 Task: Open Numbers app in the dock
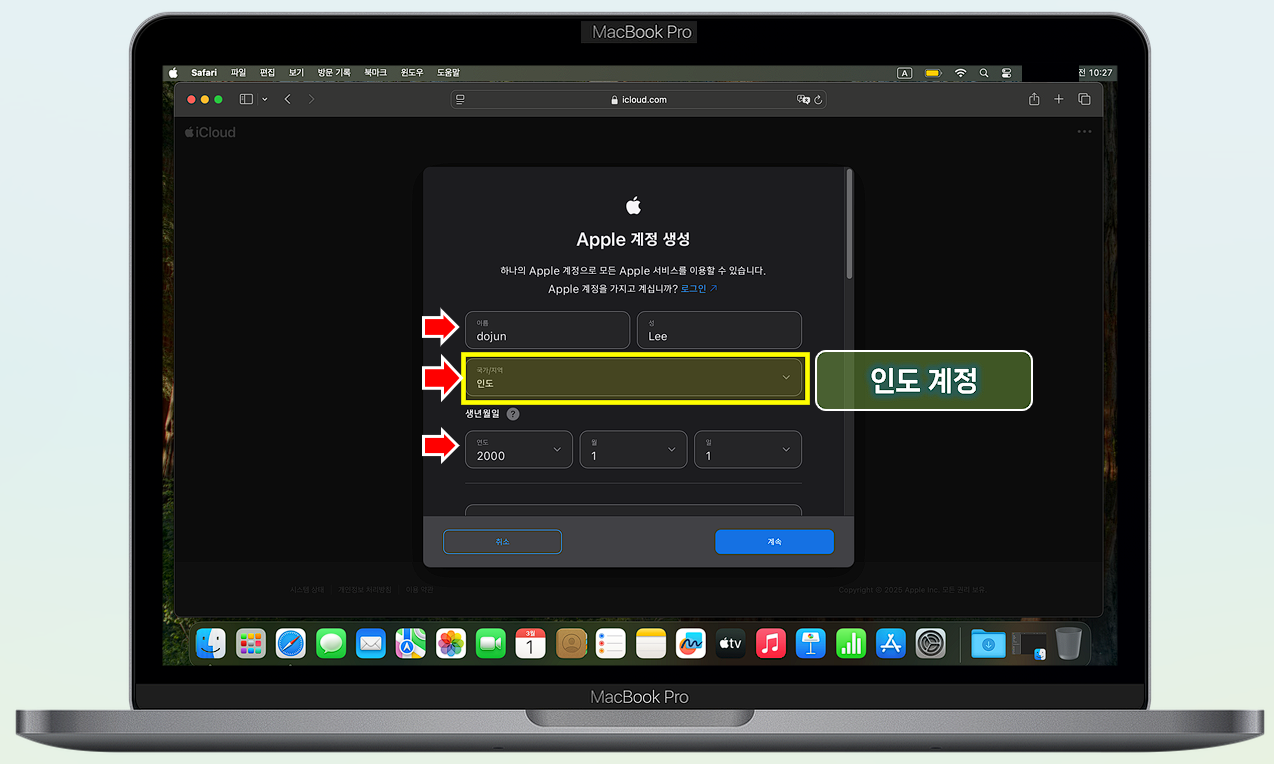850,643
